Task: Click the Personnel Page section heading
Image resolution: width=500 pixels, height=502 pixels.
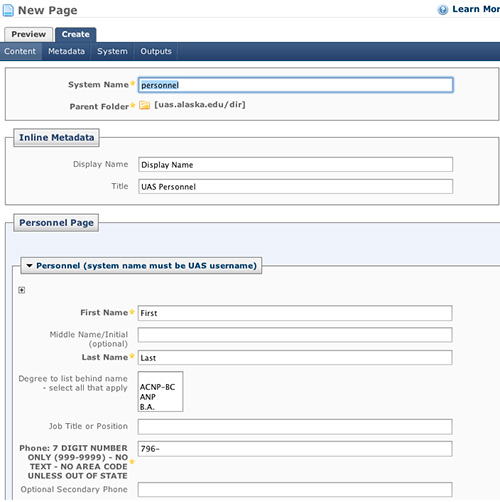Action: [56, 223]
